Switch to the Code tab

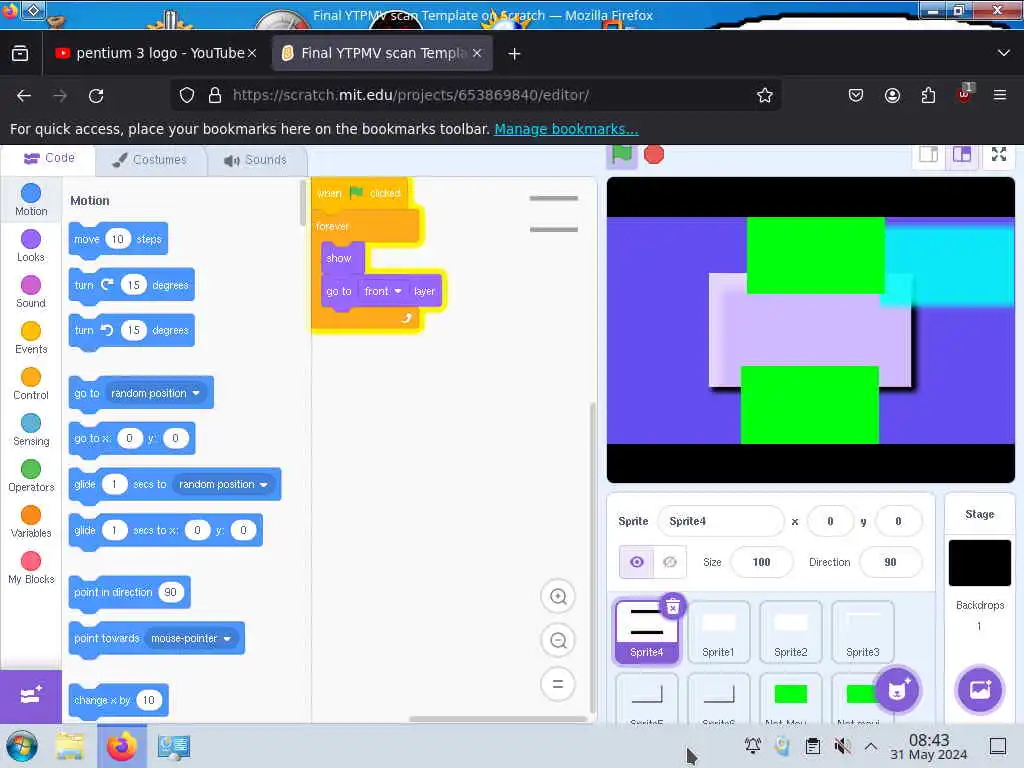tap(50, 159)
